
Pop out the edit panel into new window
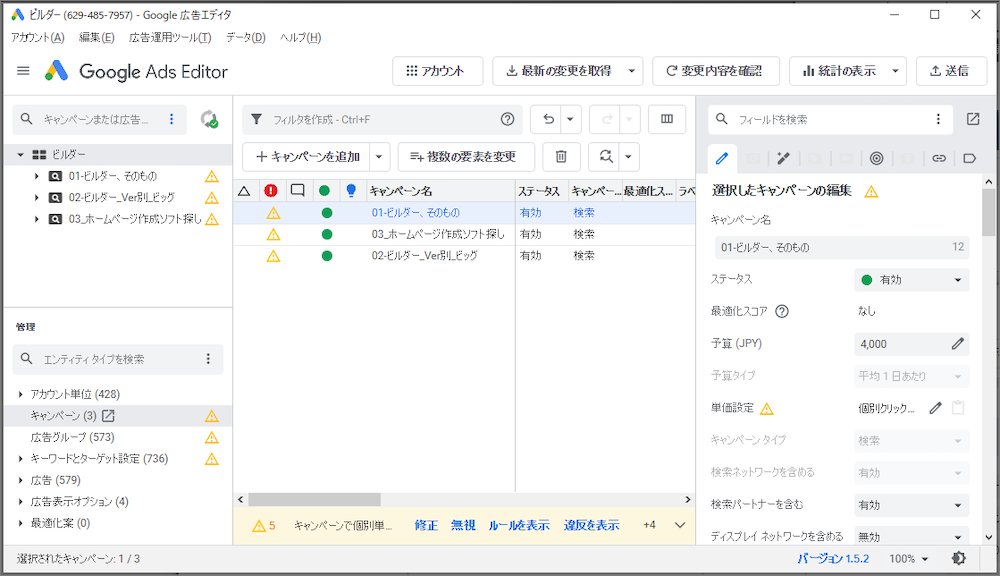tap(973, 119)
